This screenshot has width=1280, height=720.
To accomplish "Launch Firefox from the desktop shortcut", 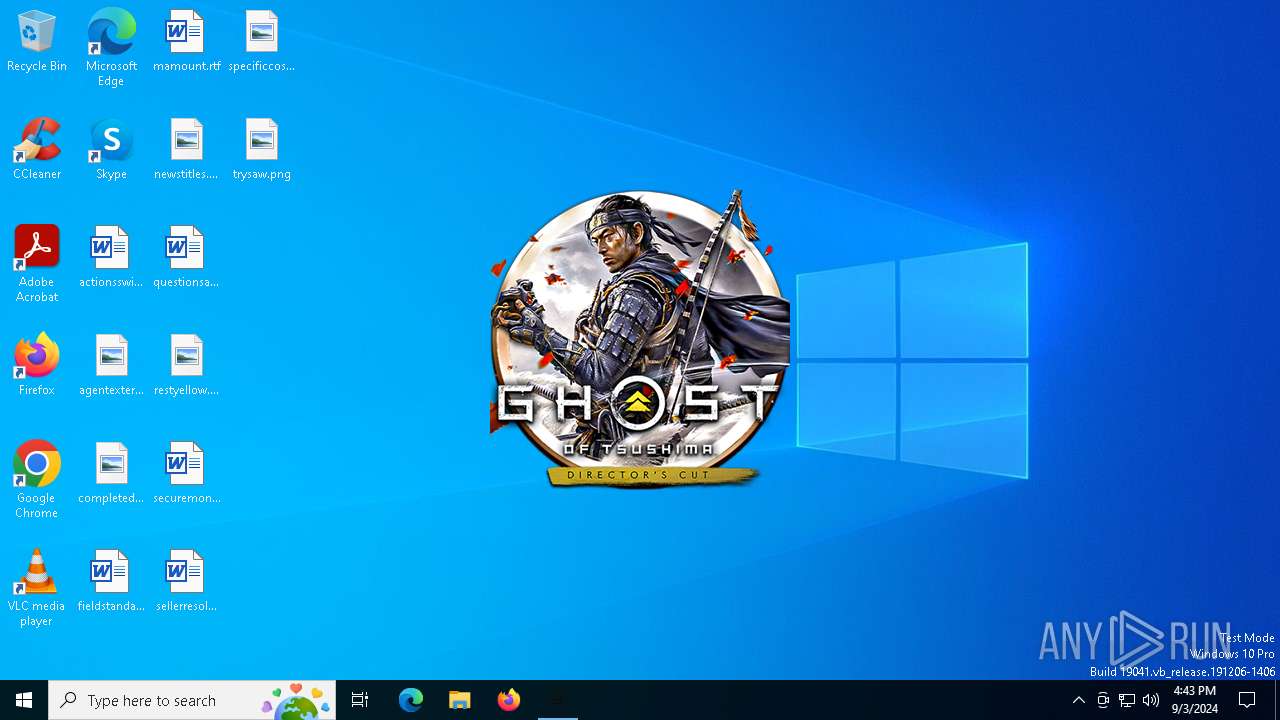I will (37, 366).
